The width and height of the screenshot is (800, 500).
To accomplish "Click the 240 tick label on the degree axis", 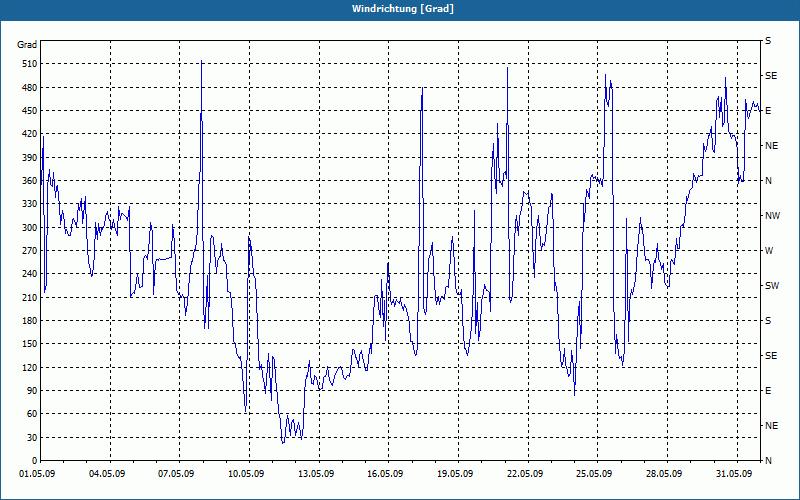I will tap(29, 274).
